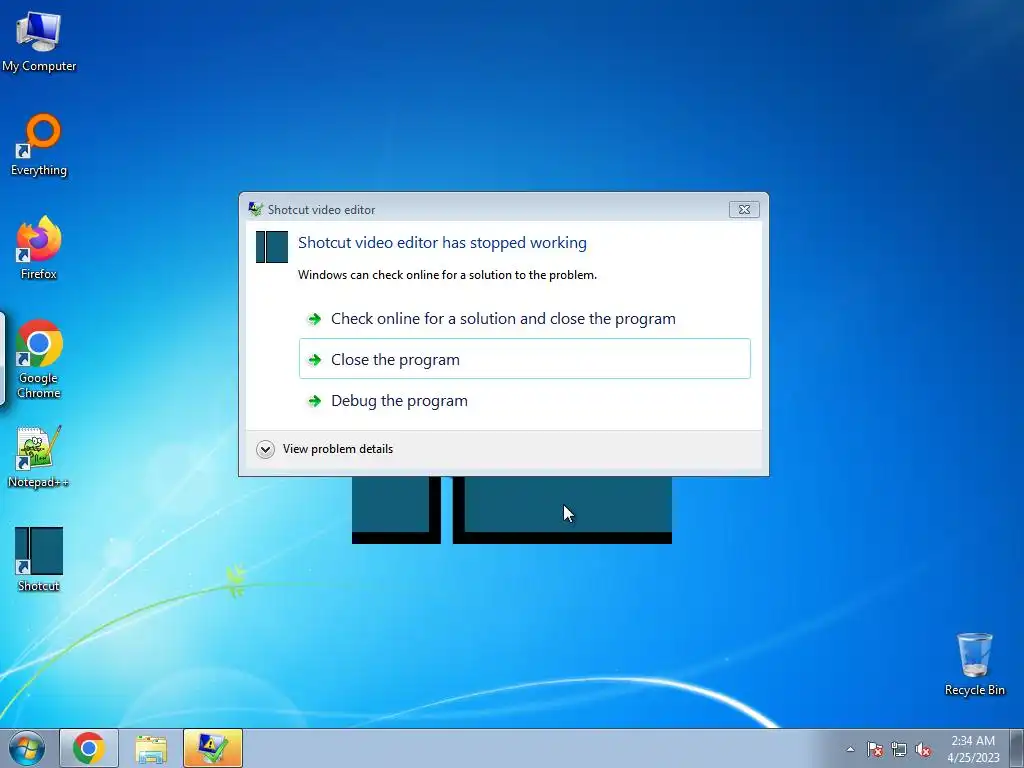1024x768 pixels.
Task: Select the Recycle Bin icon
Action: tap(974, 664)
